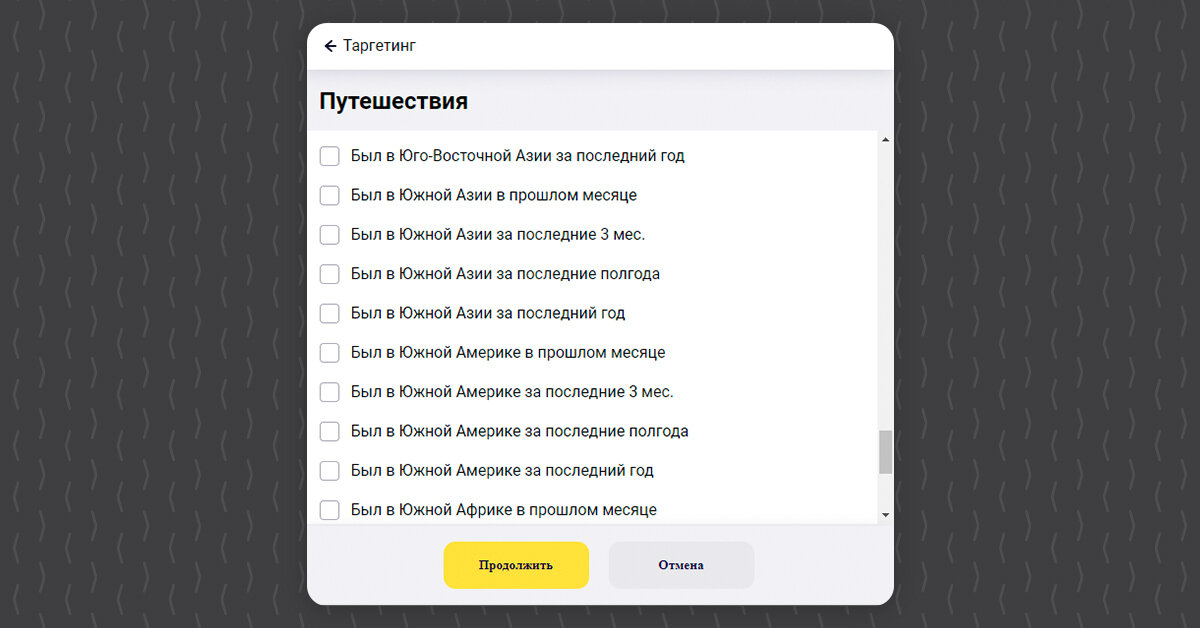This screenshot has height=628, width=1200.
Task: Tick 'Был в Южной Америке за последние 3 мес.'
Action: 329,392
